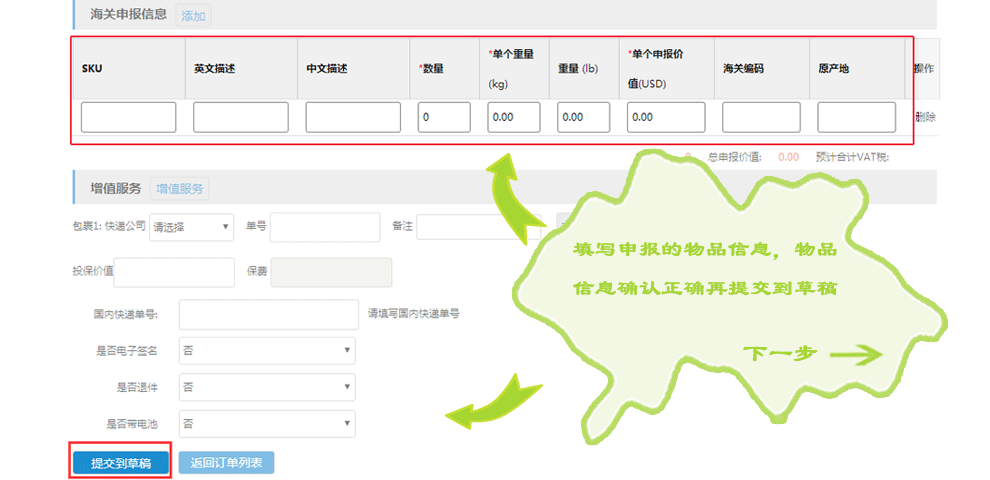
Task: Click the 添加 button beside 海关申报信息
Action: [193, 16]
